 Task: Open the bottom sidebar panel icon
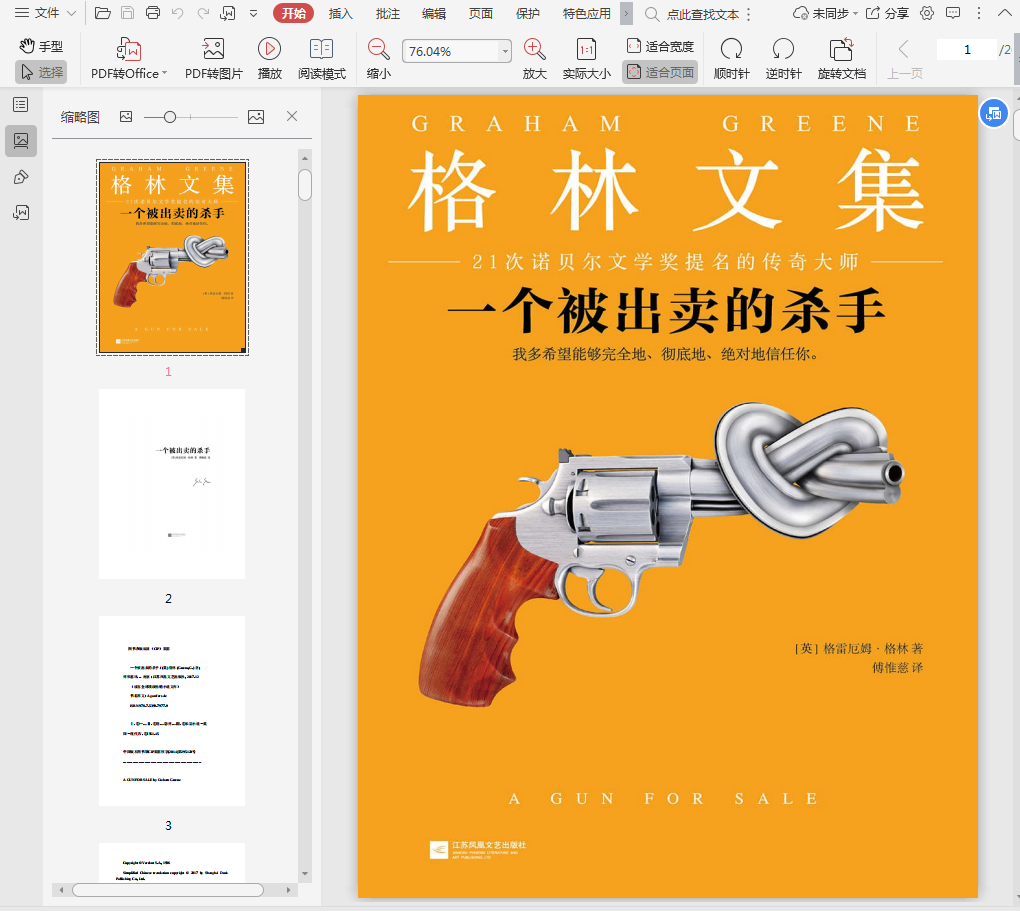tap(21, 213)
